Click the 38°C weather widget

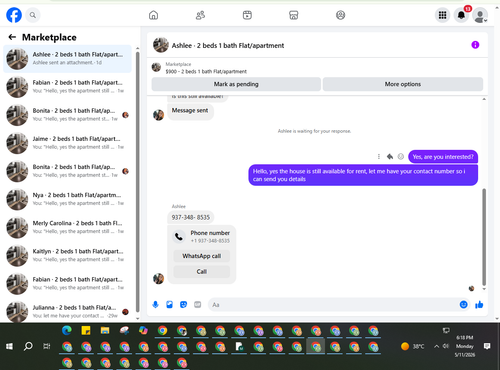[413, 346]
